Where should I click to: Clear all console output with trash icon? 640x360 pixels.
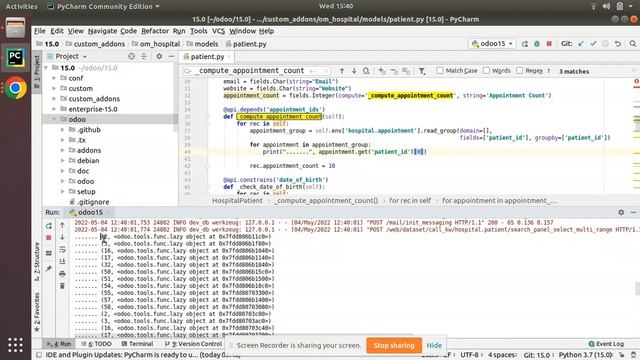[62, 286]
